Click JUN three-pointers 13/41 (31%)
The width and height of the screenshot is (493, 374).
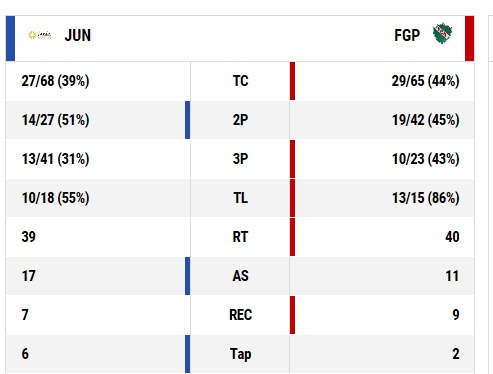click(55, 159)
